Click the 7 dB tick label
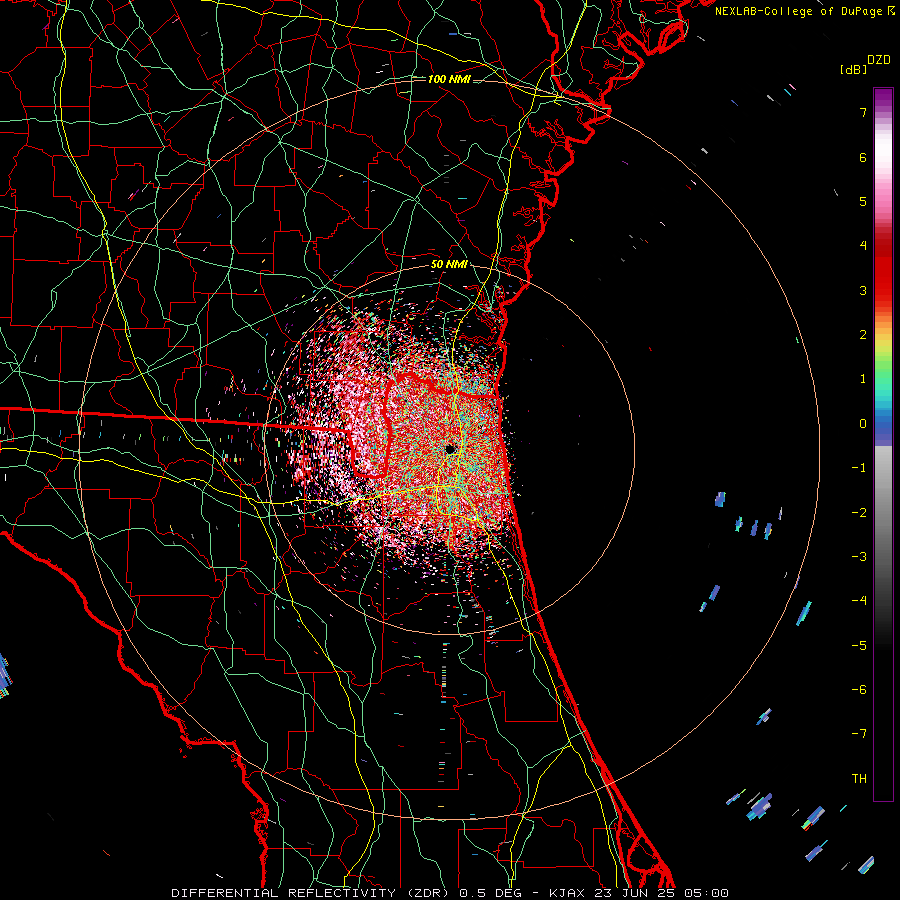 tap(863, 112)
